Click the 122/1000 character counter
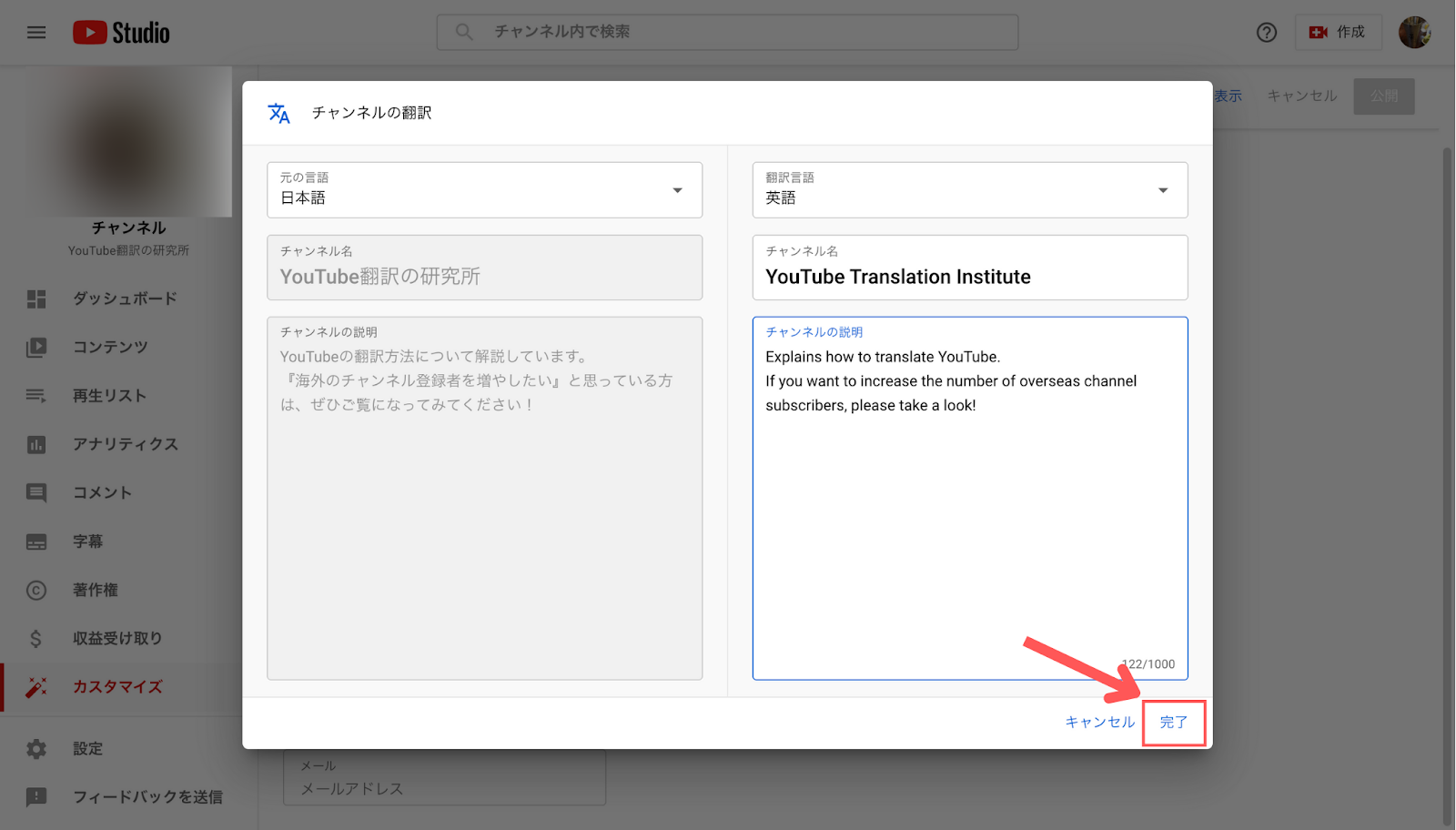The height and width of the screenshot is (830, 1456). coord(1148,664)
